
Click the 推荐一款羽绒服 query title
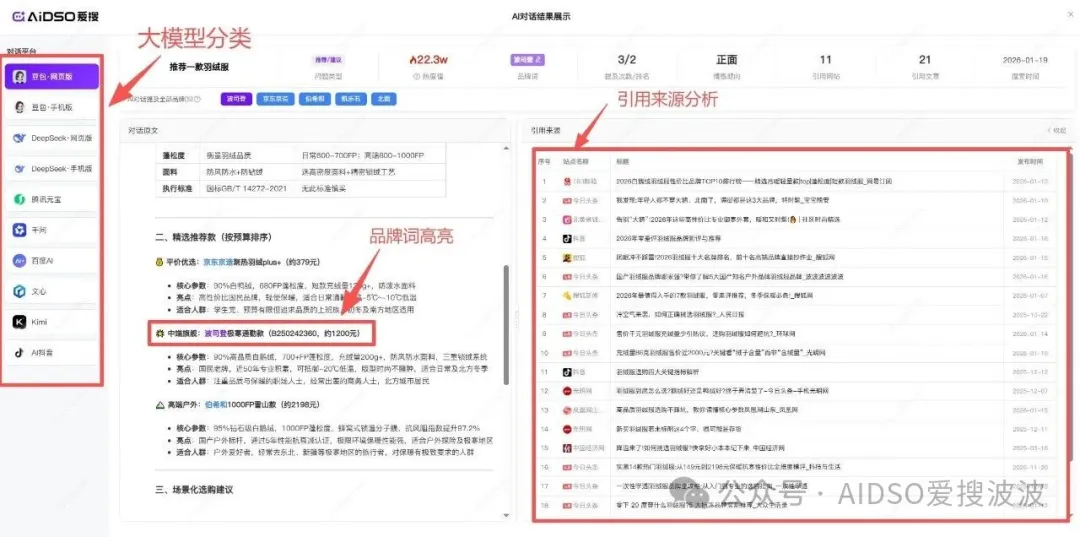(x=199, y=67)
